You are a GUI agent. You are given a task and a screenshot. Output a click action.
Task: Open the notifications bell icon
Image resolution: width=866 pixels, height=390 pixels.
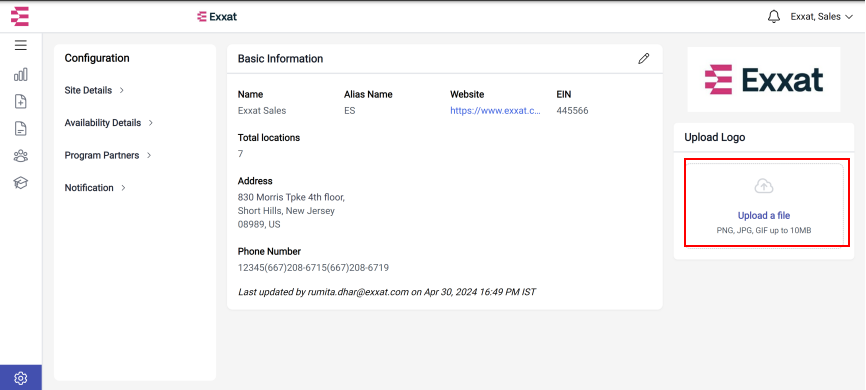pos(774,17)
